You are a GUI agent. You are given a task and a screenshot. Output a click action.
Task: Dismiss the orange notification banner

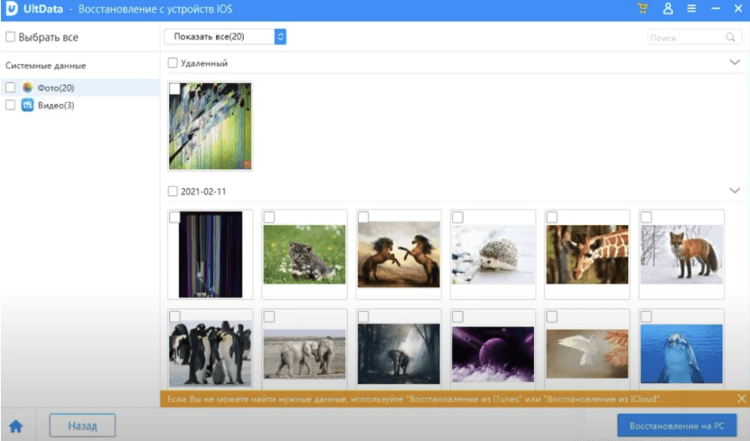pos(741,398)
